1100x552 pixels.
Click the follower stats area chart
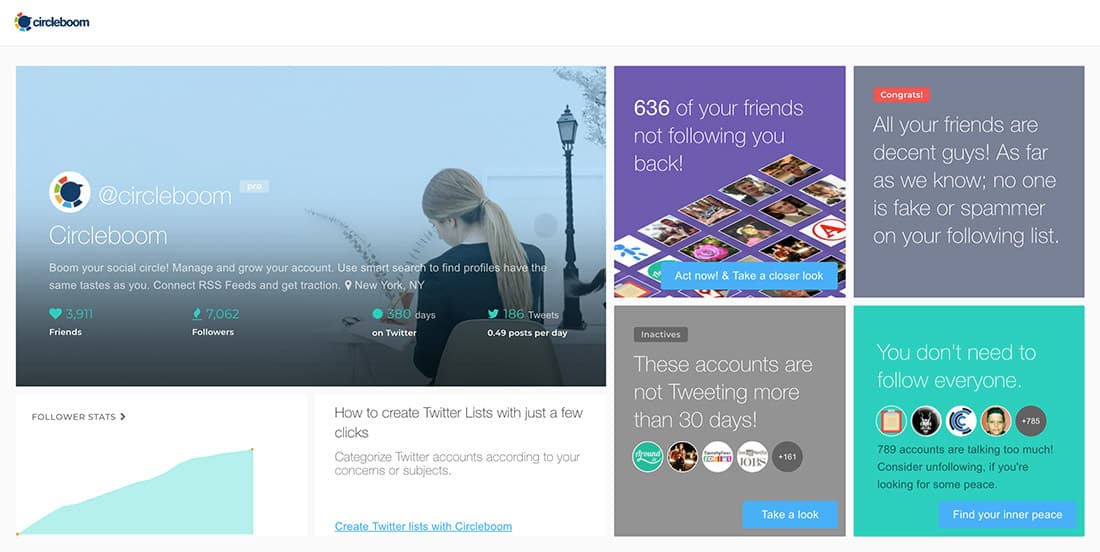coord(135,492)
